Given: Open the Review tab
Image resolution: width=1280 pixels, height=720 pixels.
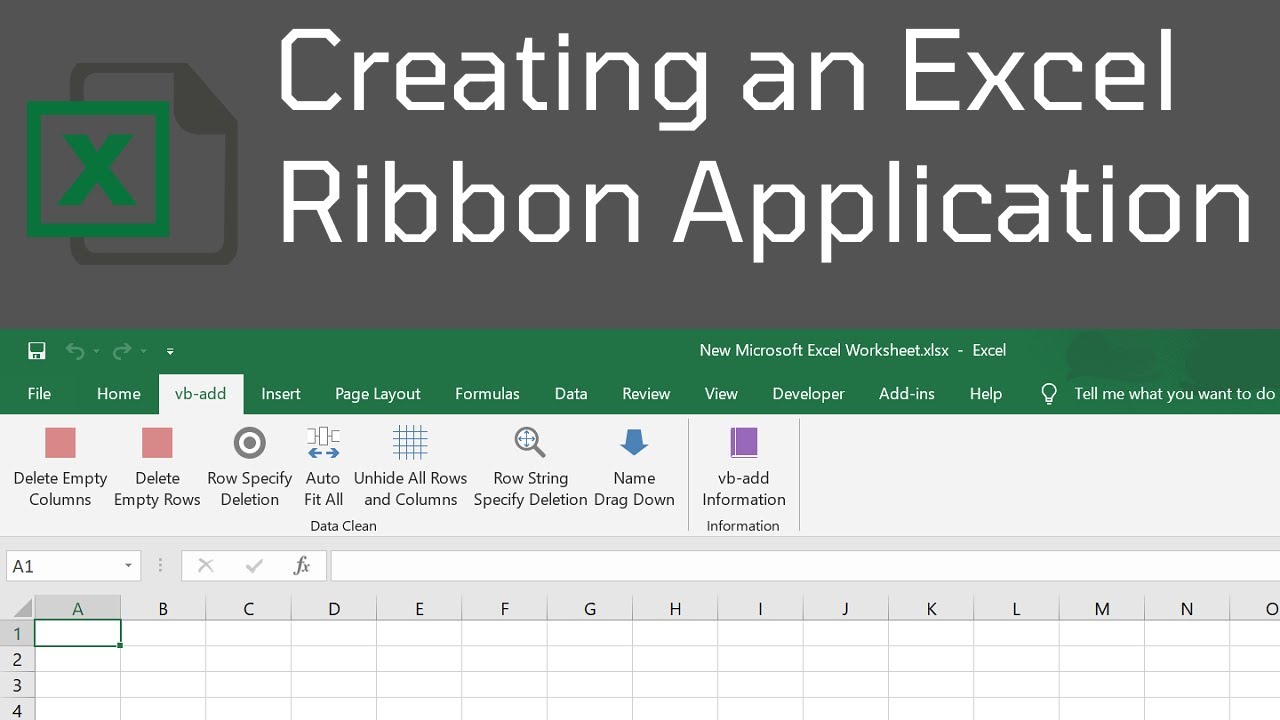Looking at the screenshot, I should pos(646,394).
